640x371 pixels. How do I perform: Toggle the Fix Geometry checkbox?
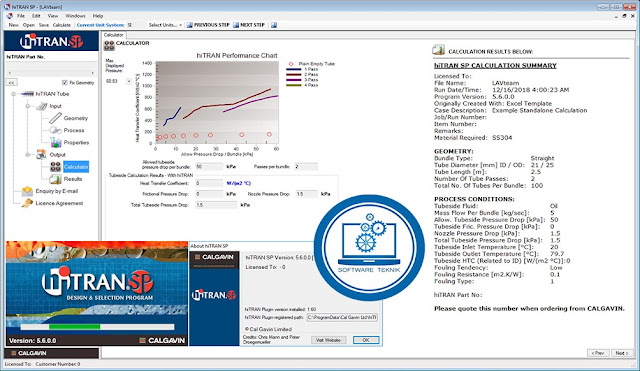click(x=64, y=82)
